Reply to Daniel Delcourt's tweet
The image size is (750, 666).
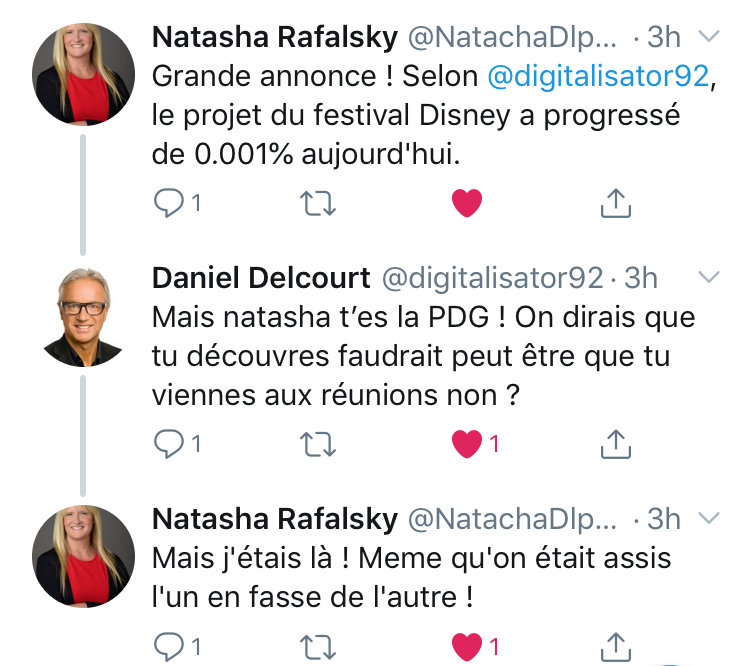171,443
